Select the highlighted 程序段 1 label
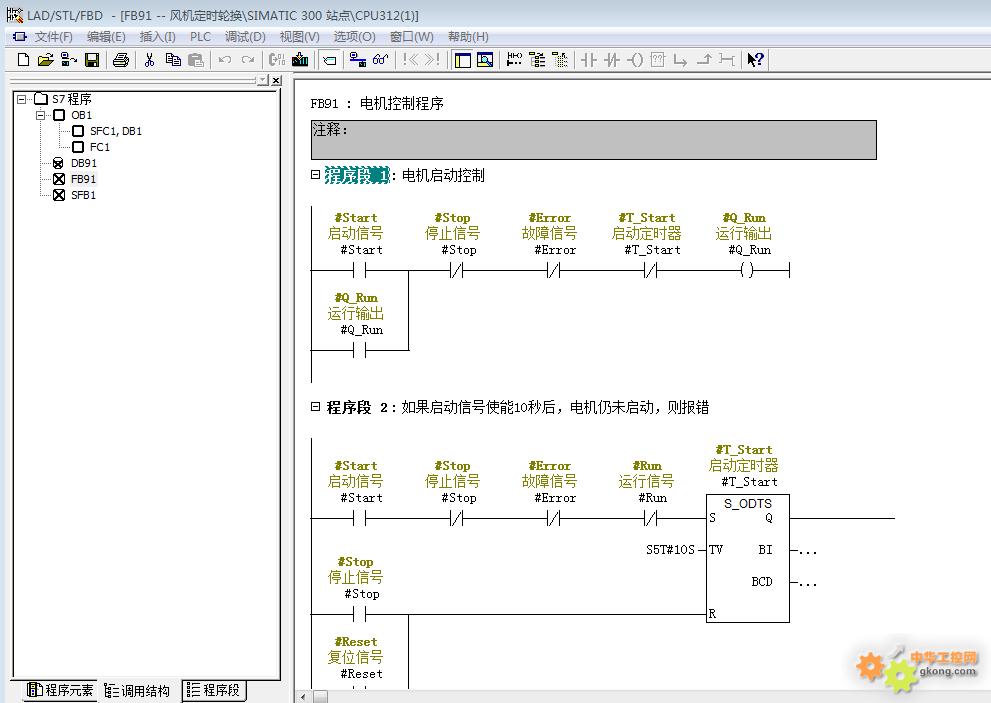 pos(357,175)
